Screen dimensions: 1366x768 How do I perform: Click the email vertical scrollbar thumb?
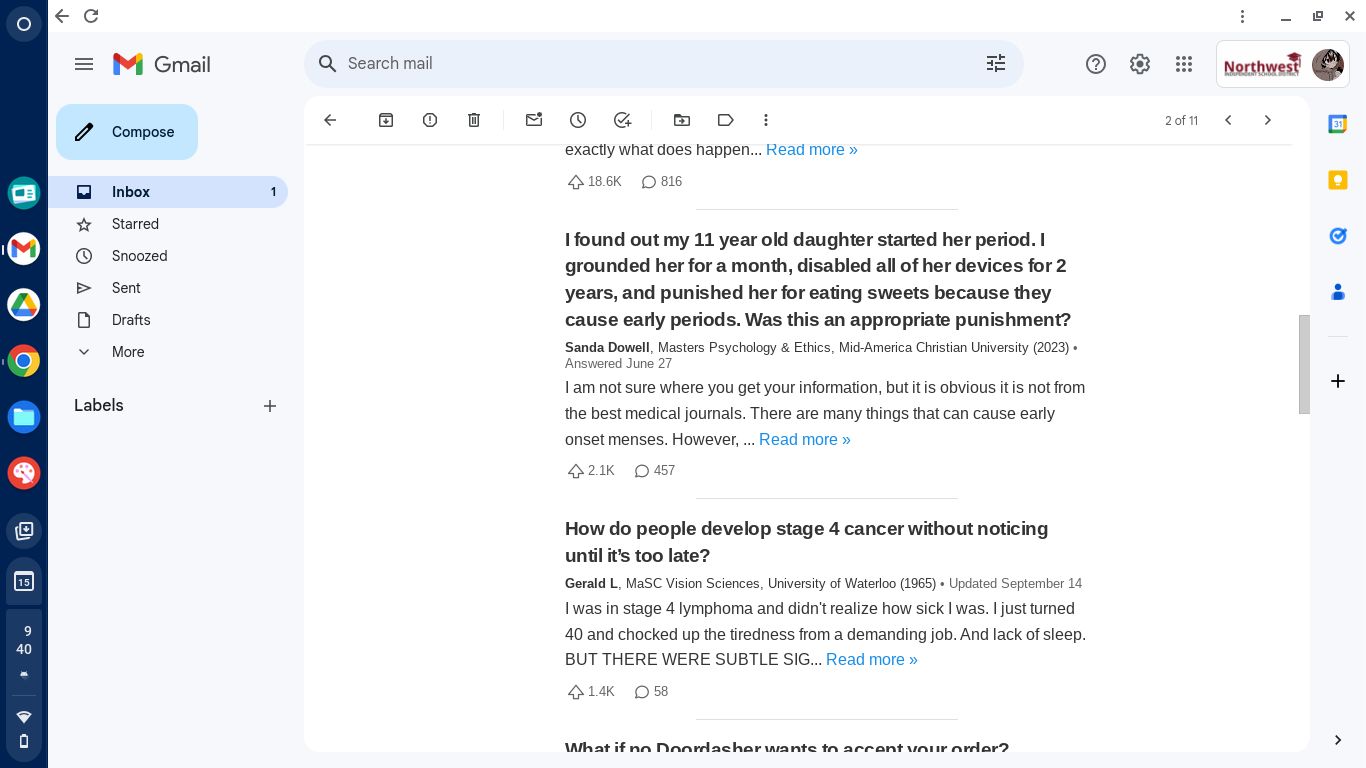pos(1304,364)
